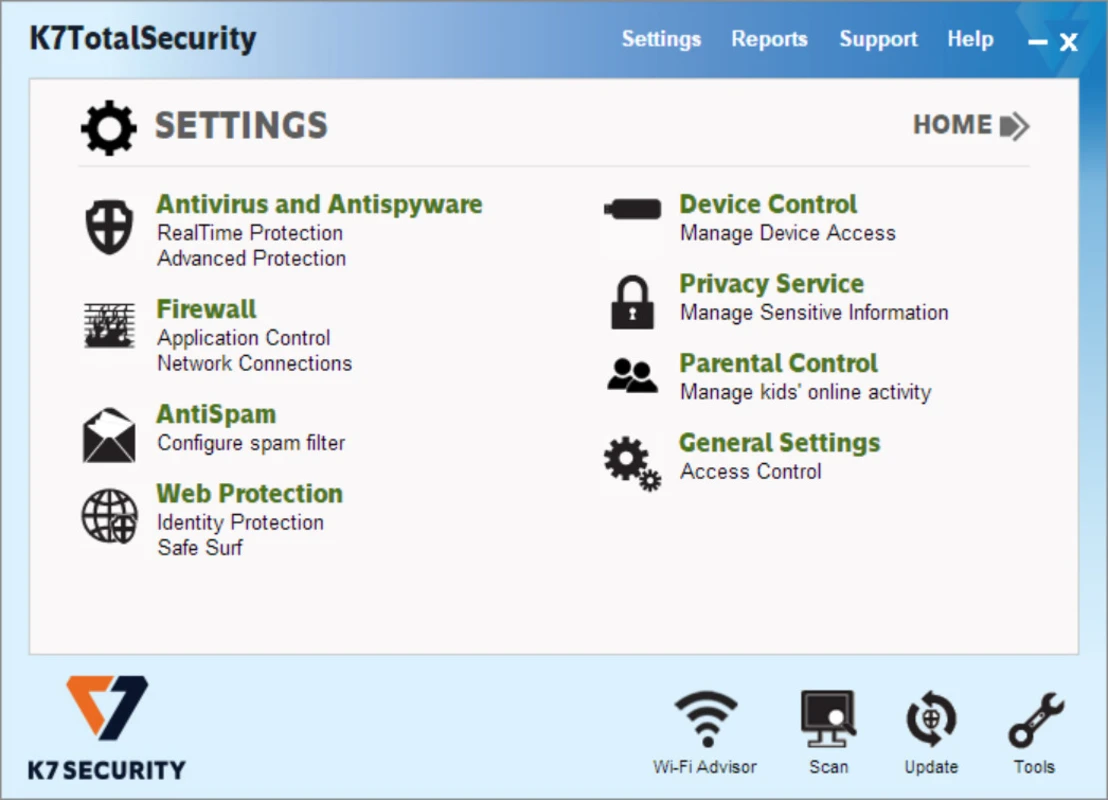The width and height of the screenshot is (1108, 800).
Task: Open the Reports menu
Action: [769, 40]
